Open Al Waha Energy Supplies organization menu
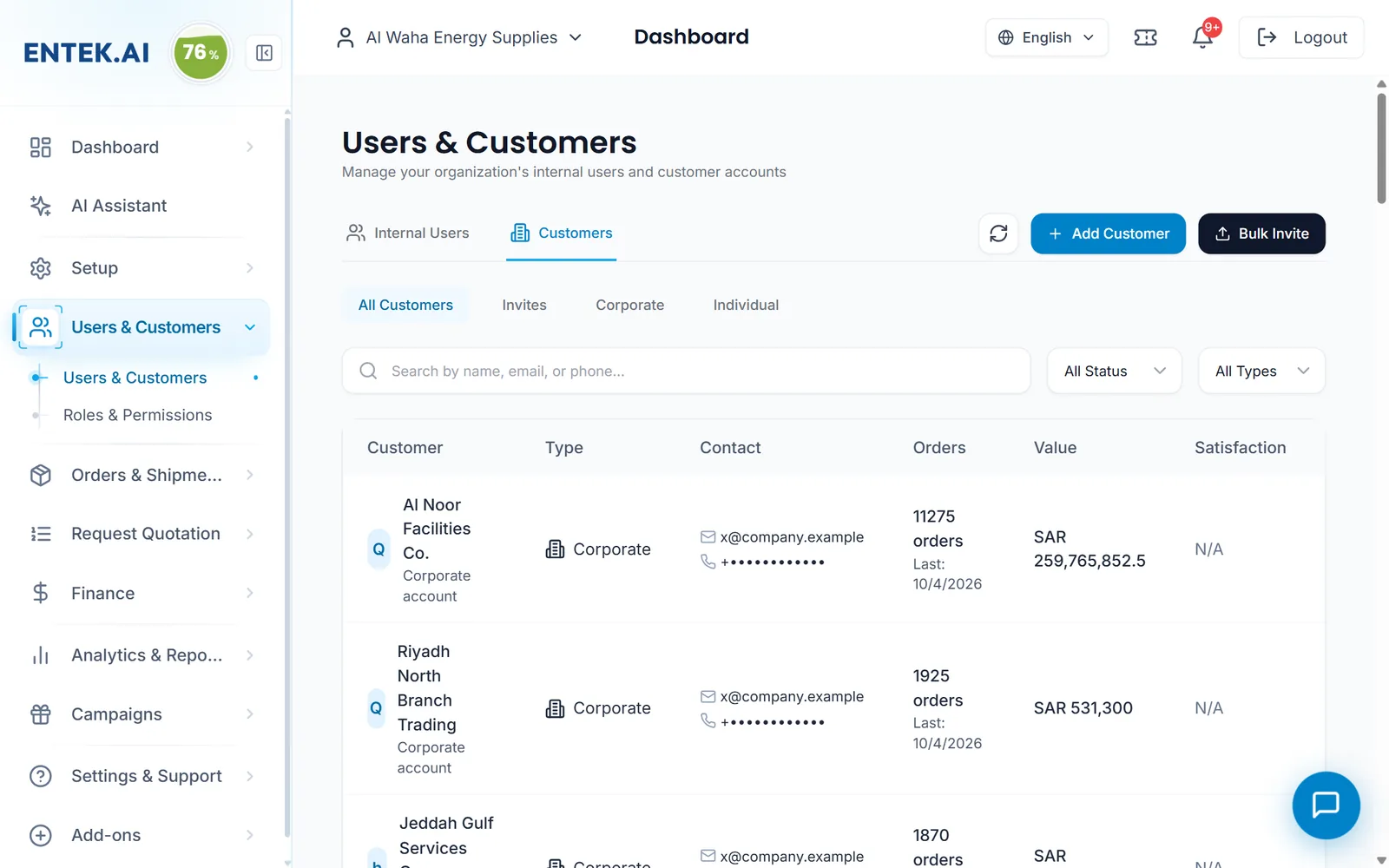 pos(459,37)
